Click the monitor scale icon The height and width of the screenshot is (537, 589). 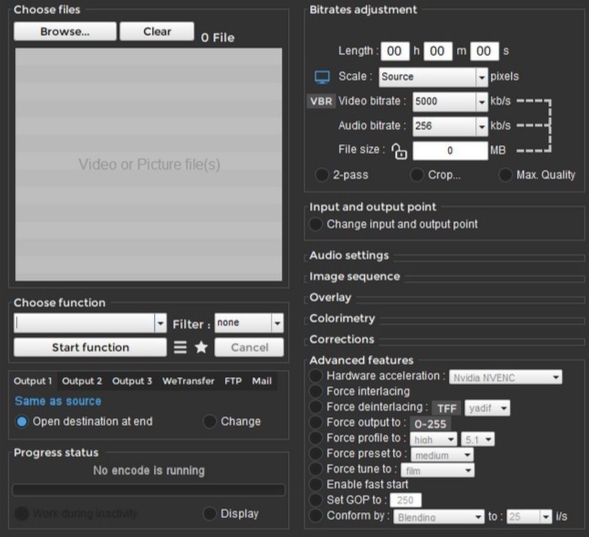click(x=322, y=77)
